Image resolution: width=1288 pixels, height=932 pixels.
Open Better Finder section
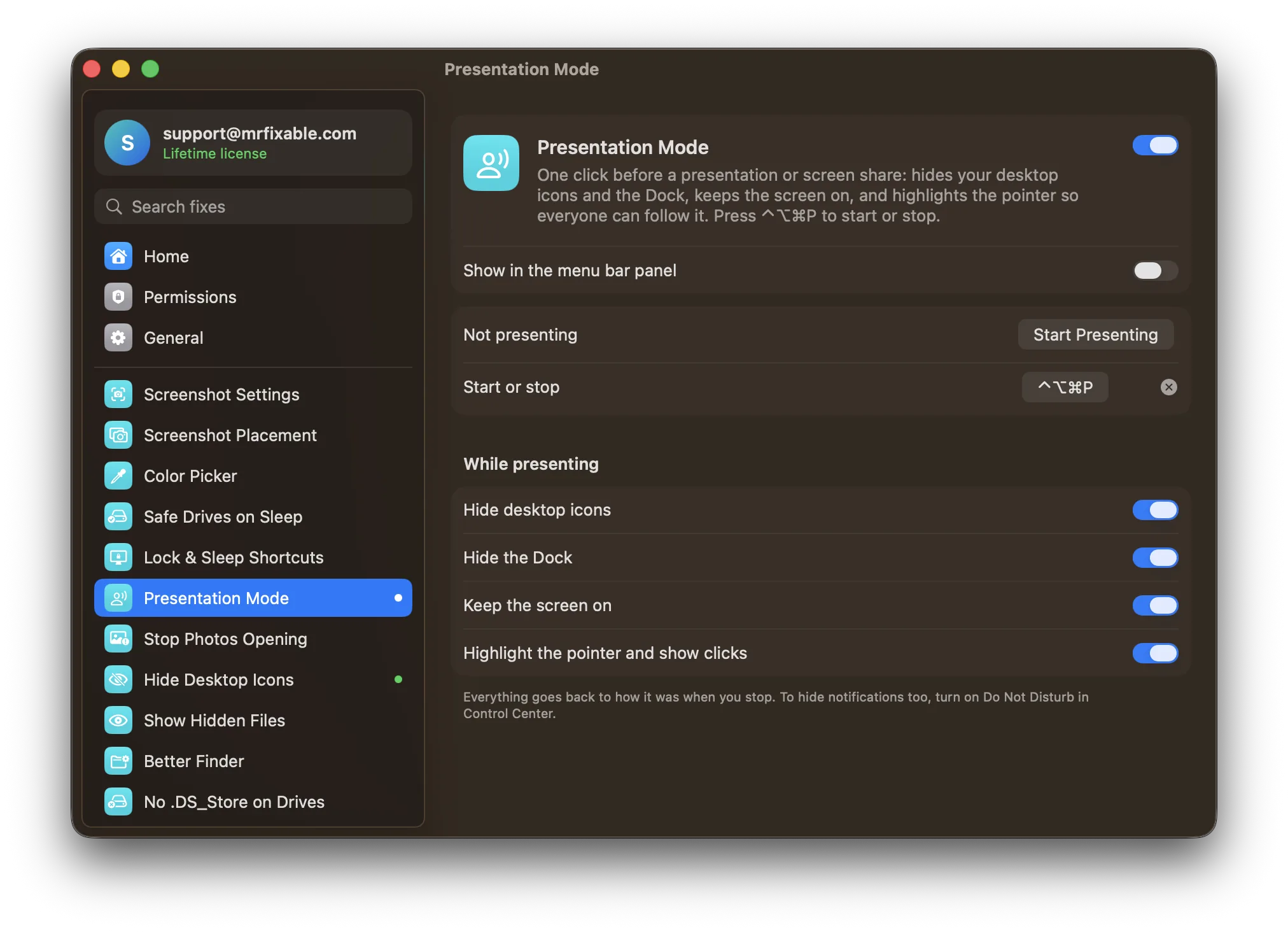pos(253,761)
